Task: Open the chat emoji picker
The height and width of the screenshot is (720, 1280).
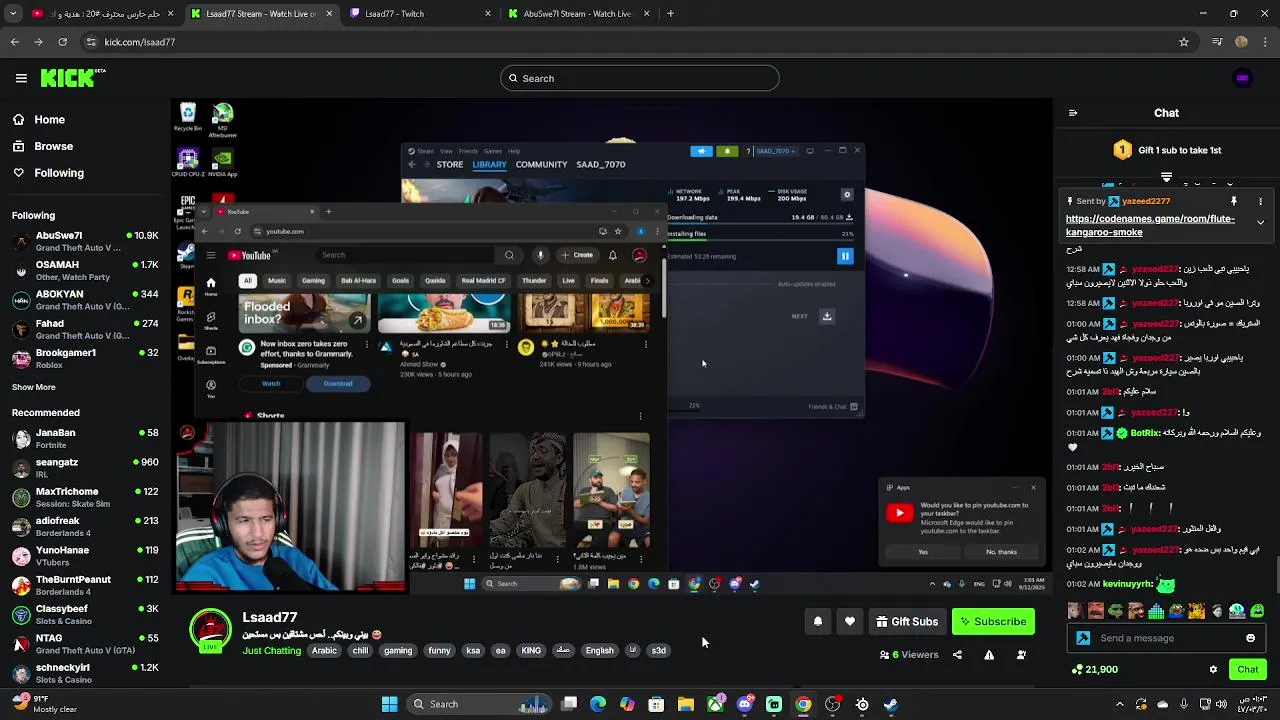Action: [x=1250, y=638]
